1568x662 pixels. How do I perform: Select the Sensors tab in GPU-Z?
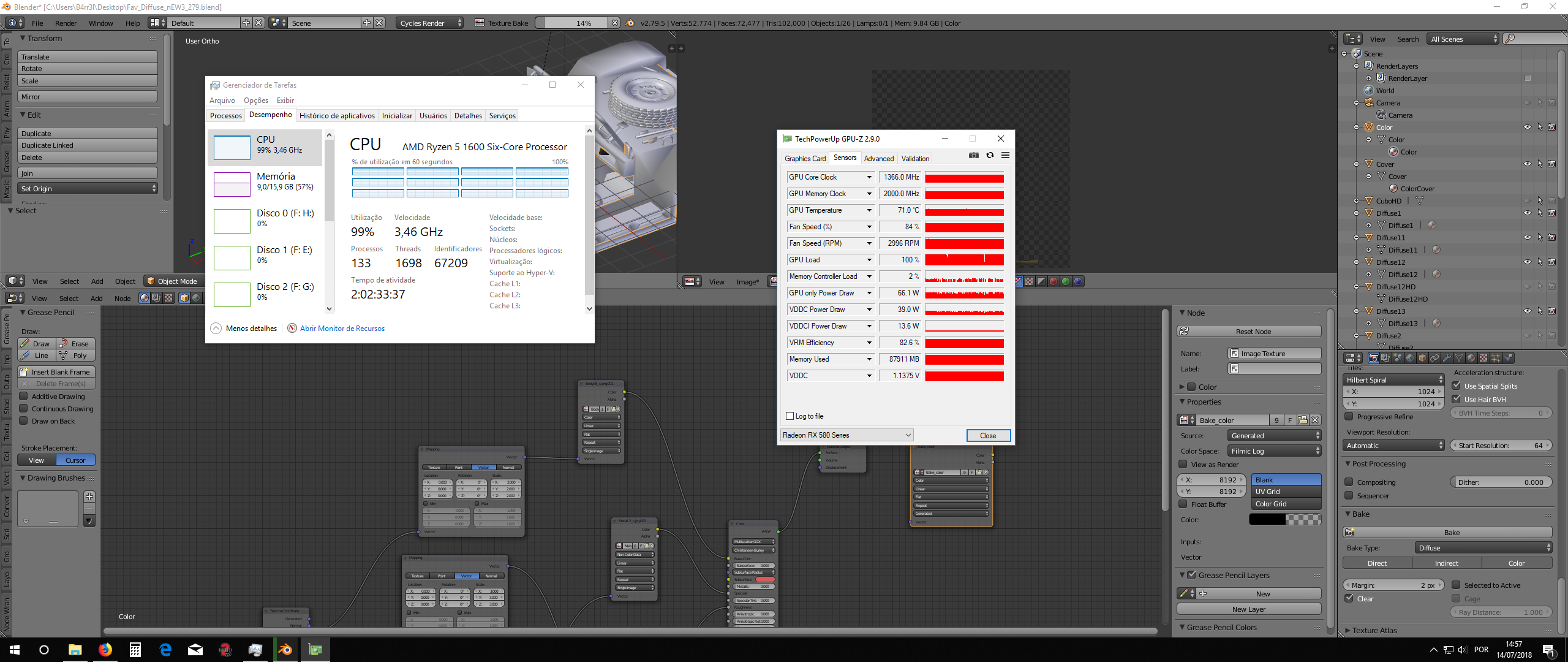tap(844, 159)
